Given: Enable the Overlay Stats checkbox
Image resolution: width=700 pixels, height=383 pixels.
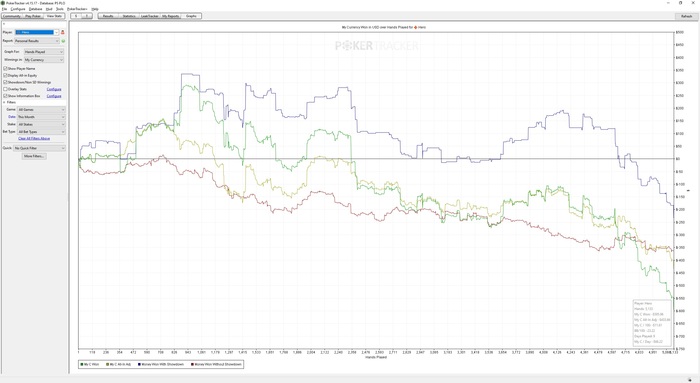Looking at the screenshot, I should (5, 89).
